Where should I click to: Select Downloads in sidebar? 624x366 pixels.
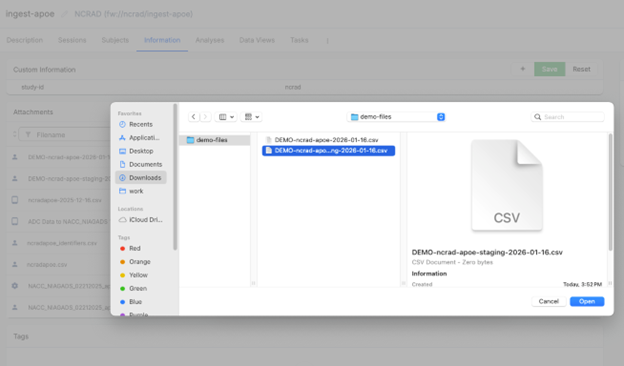pos(140,177)
